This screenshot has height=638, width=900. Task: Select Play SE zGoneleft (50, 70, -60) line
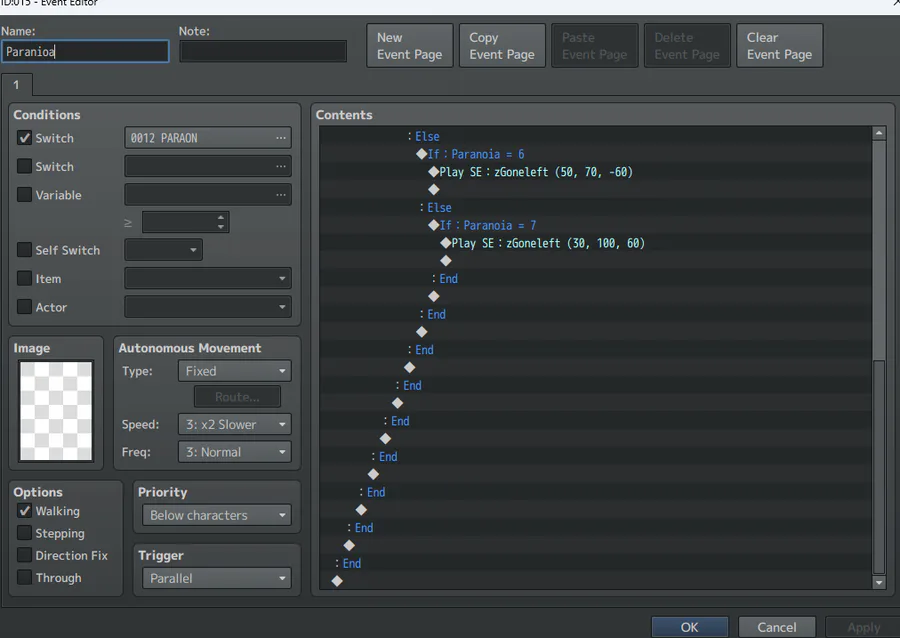(x=595, y=172)
